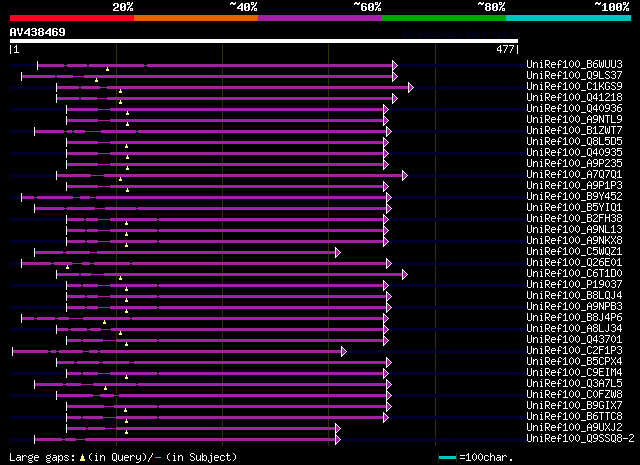Image resolution: width=640 pixels, height=465 pixels.
Task: Select the UniRef100_A9NPB3 label
Action: (574, 307)
